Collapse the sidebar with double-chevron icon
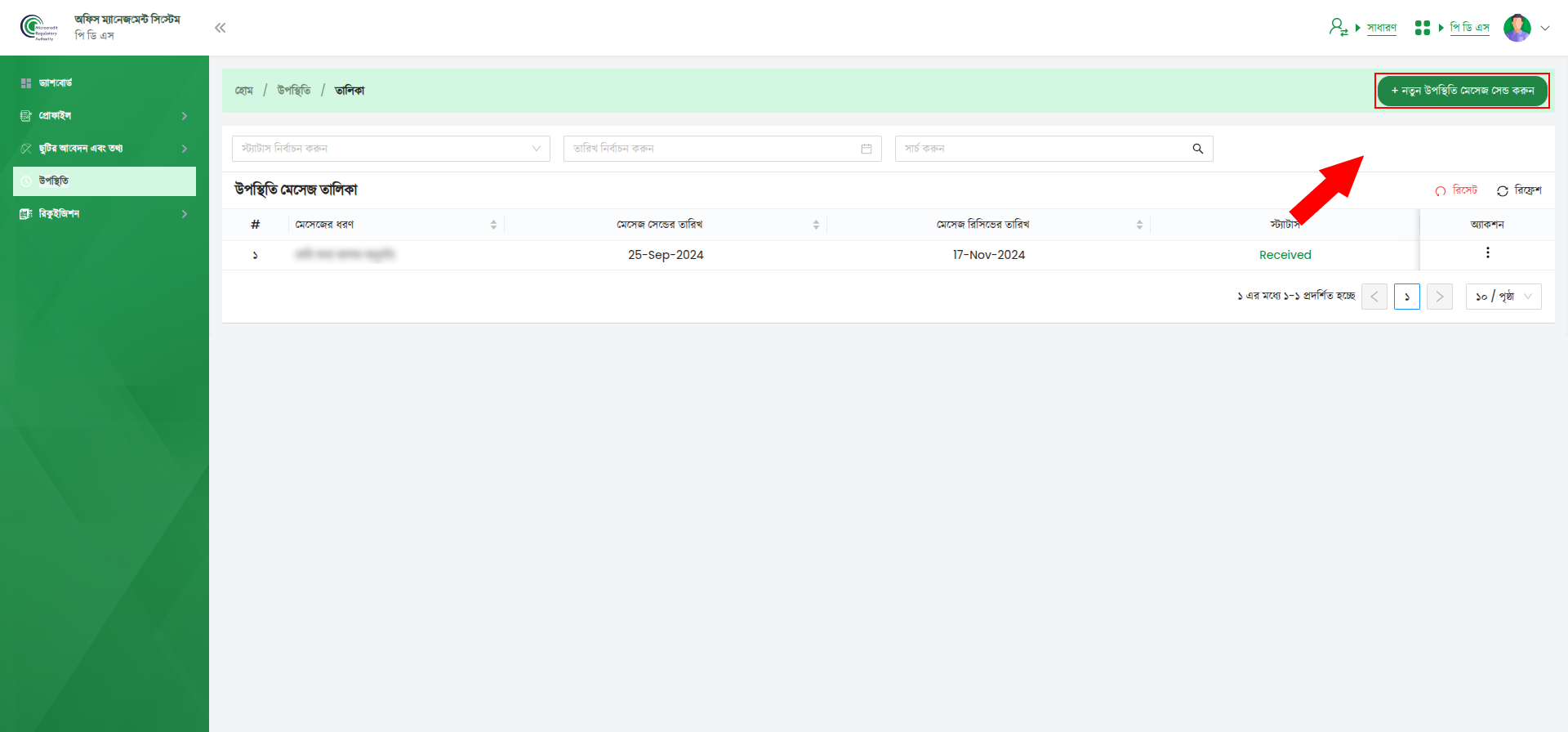The height and width of the screenshot is (732, 1568). 220,28
